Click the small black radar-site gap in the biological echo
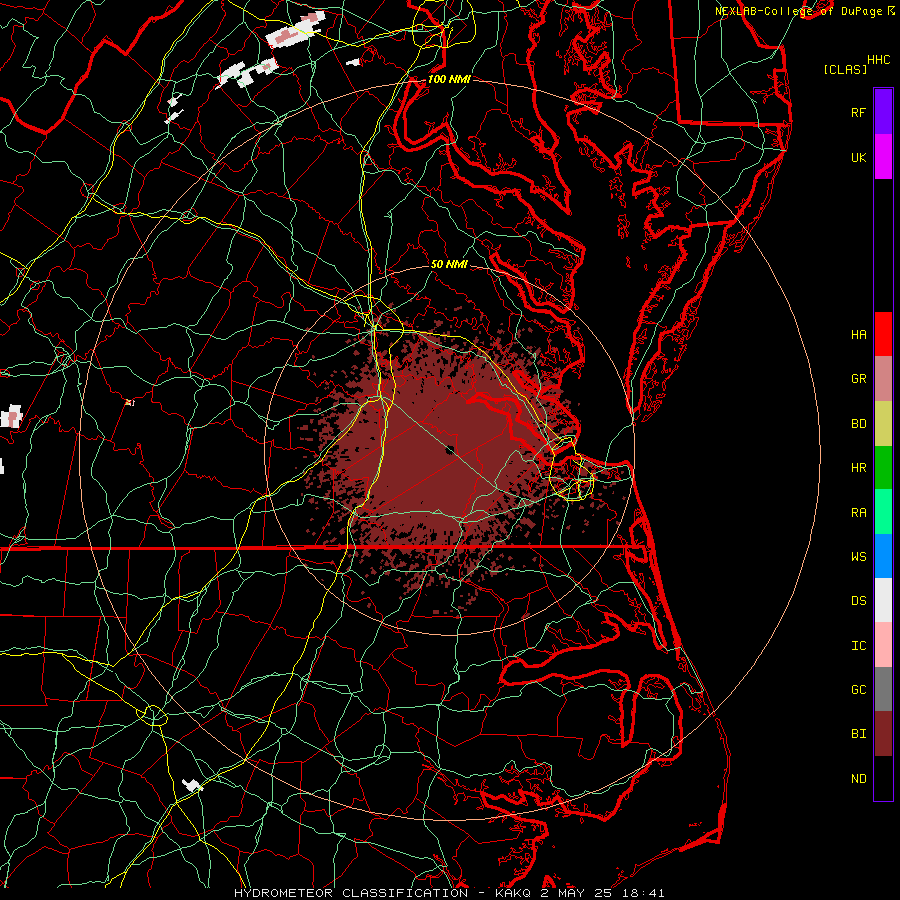The image size is (900, 900). pos(451,449)
